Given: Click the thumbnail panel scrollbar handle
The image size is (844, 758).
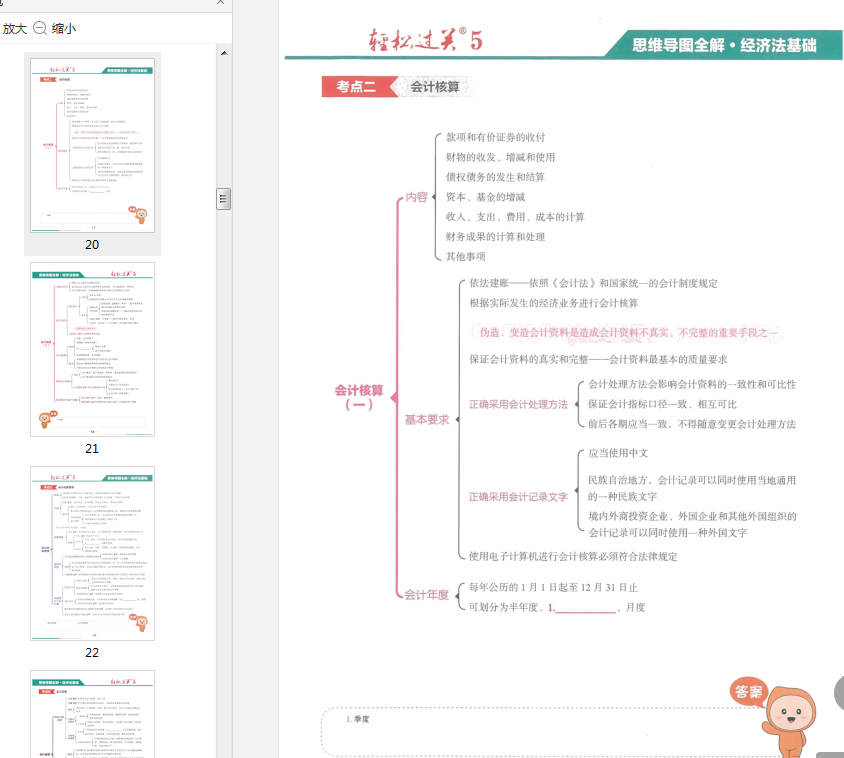Looking at the screenshot, I should 223,199.
